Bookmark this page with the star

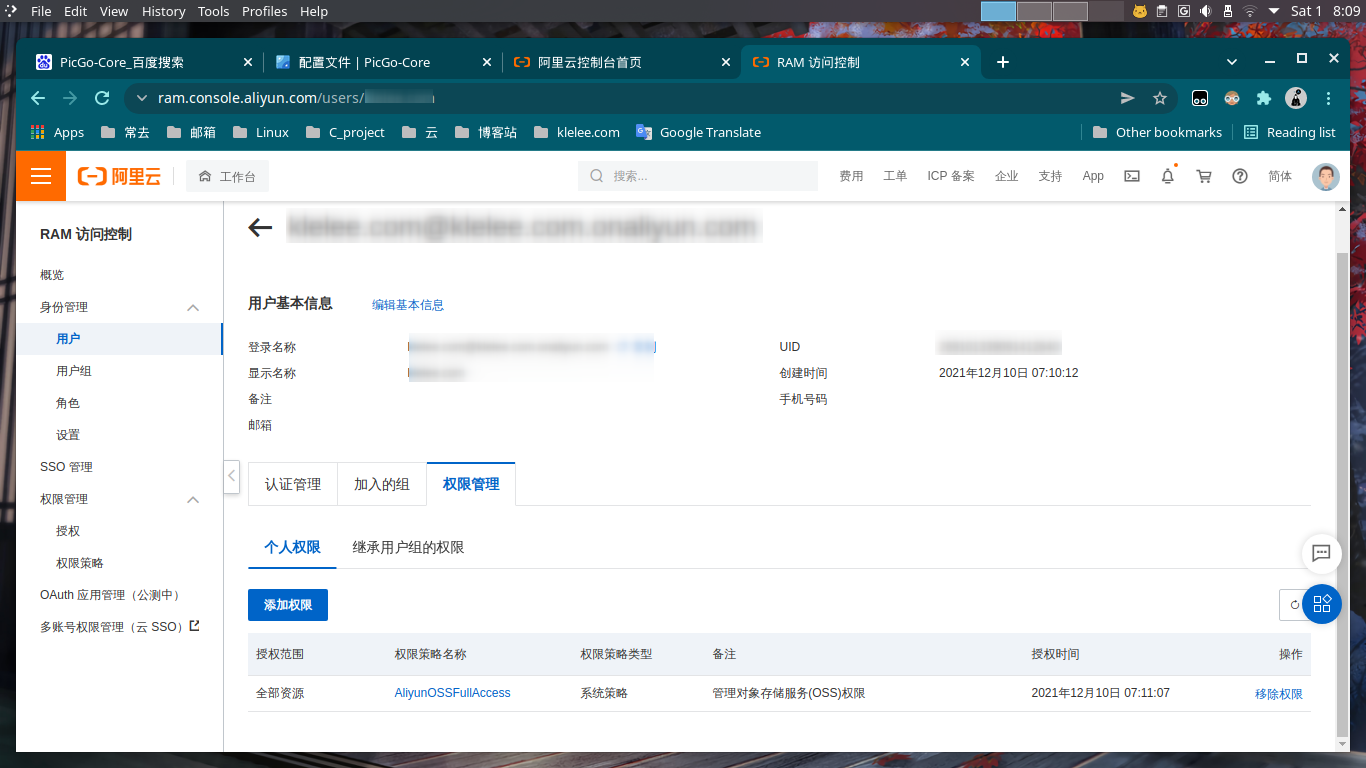click(x=1160, y=98)
